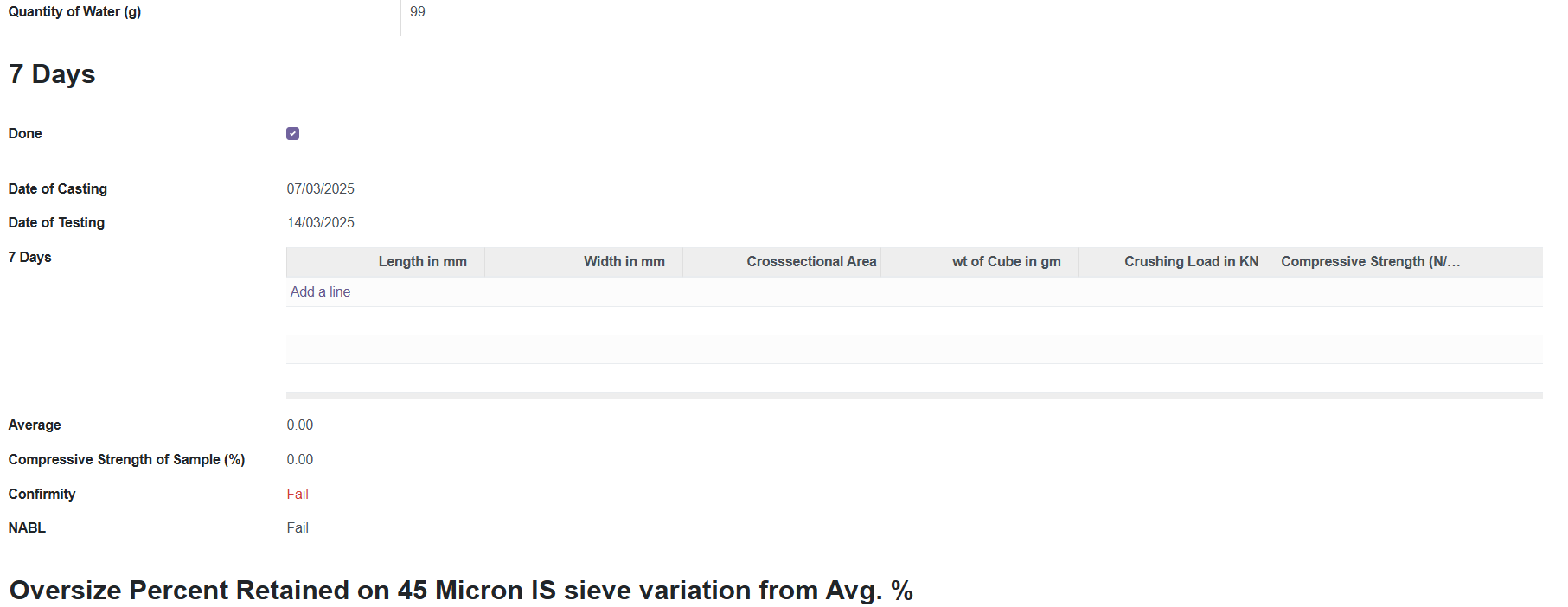This screenshot has width=1568, height=607.
Task: Edit the Date of Testing field 14/03/2025
Action: tap(321, 223)
